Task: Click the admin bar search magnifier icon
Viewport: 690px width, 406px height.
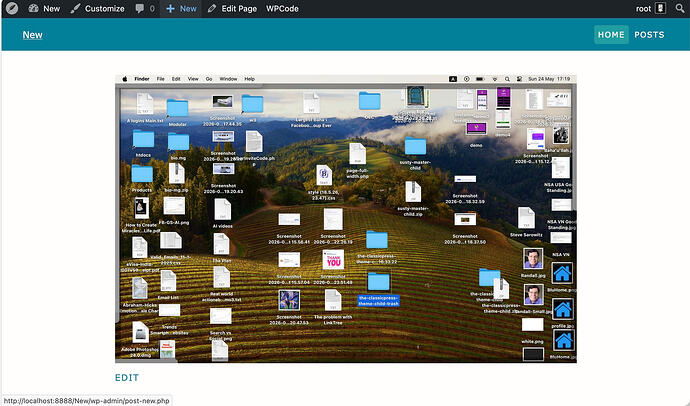Action: (x=680, y=8)
